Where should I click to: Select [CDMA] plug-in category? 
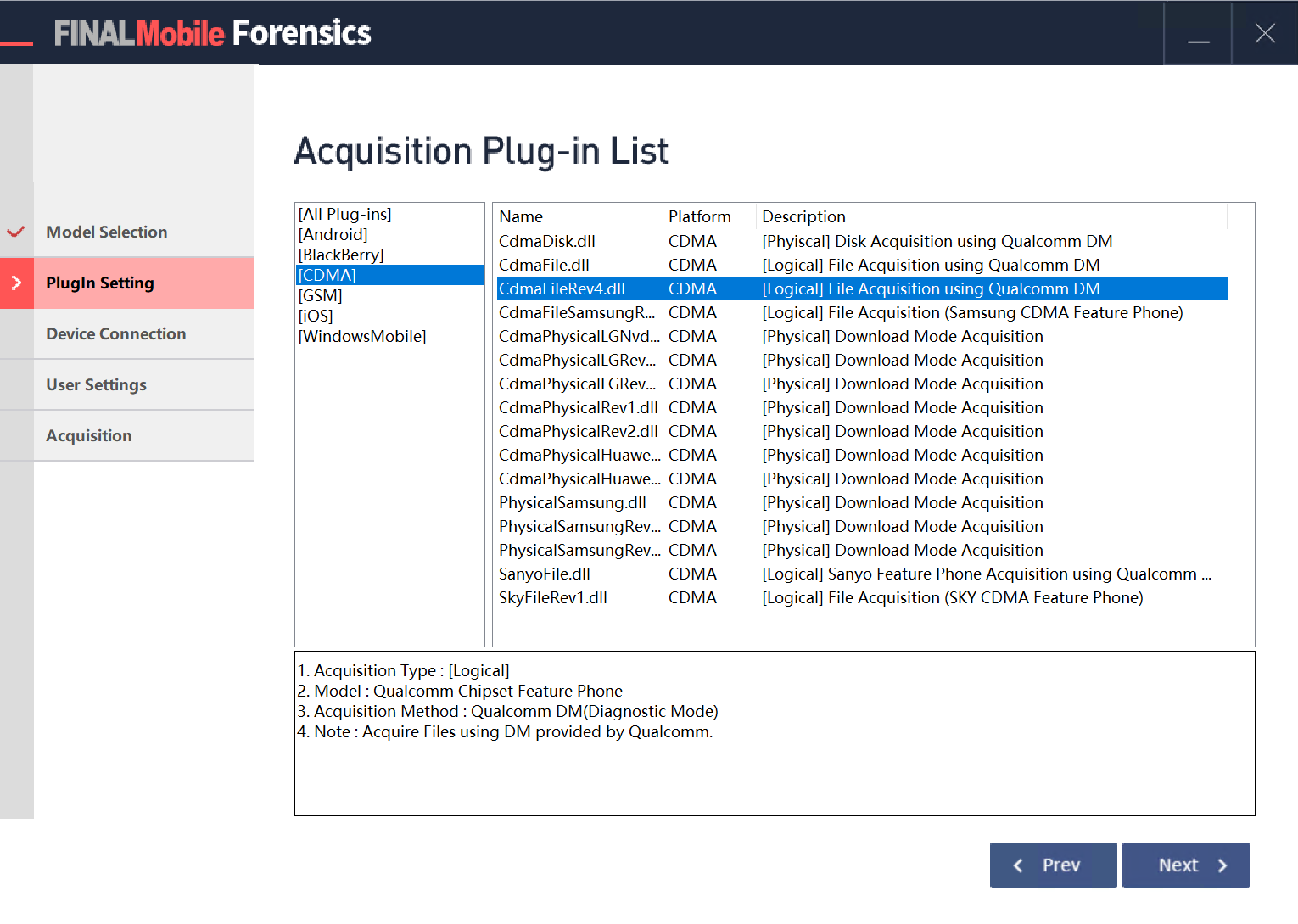point(389,275)
